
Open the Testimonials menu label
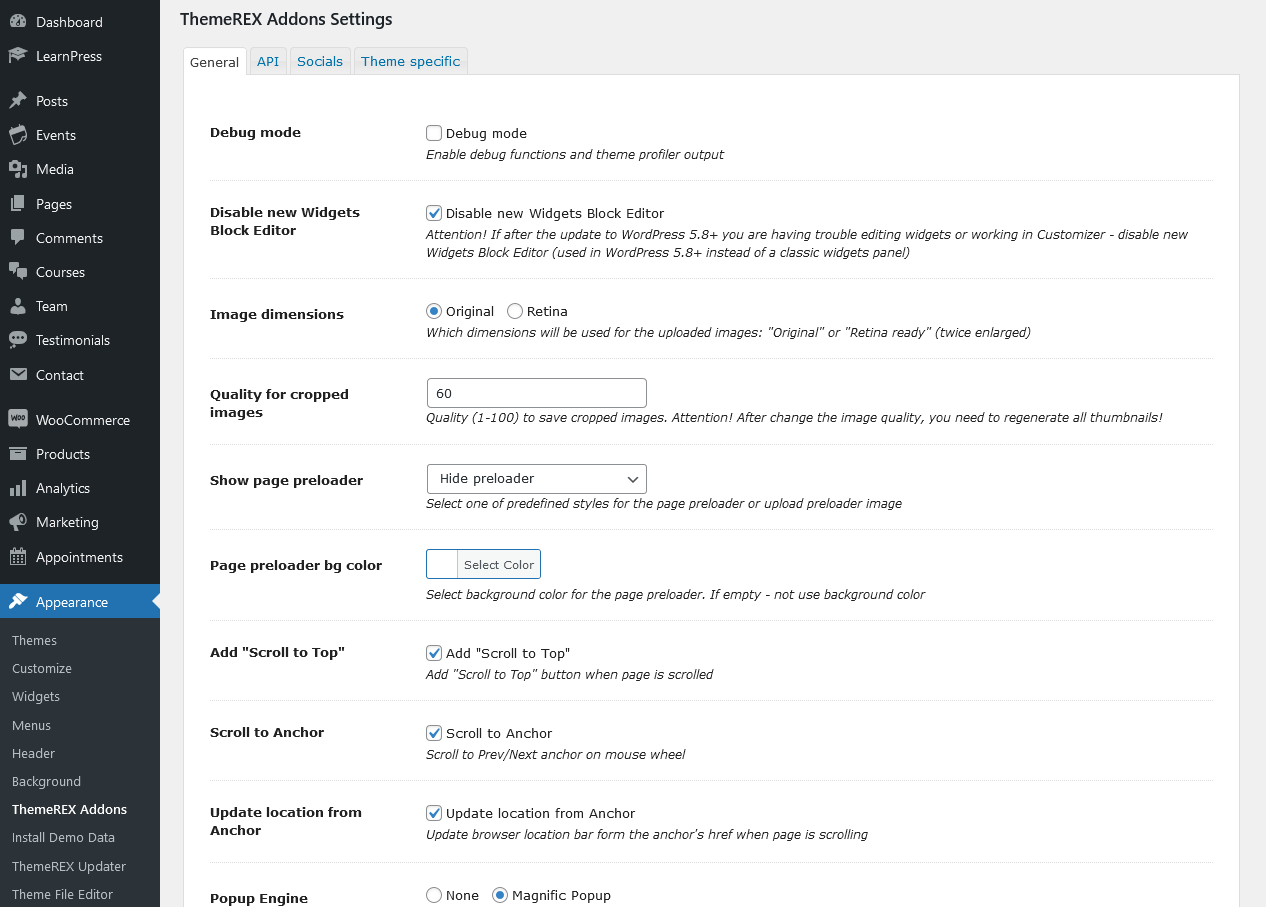pyautogui.click(x=73, y=340)
